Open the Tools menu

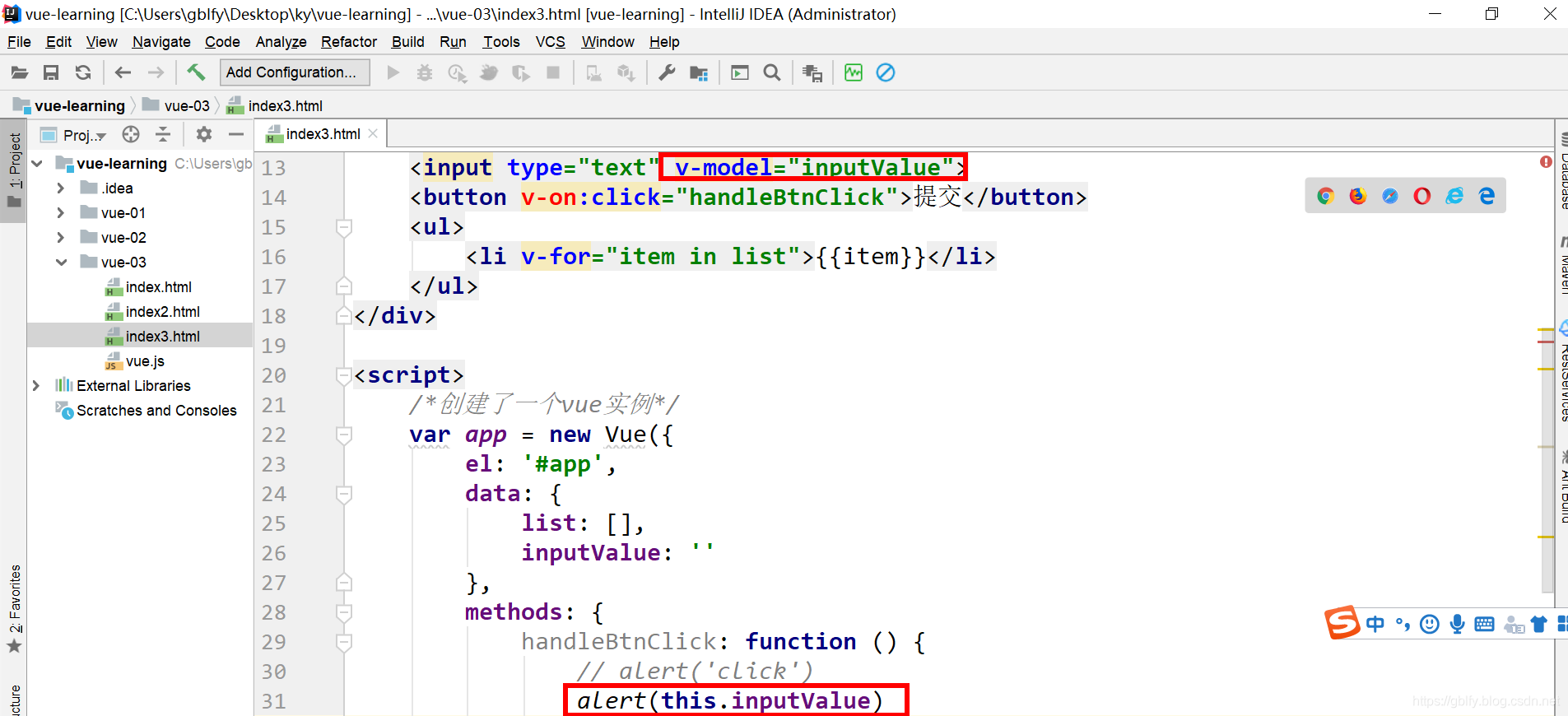point(501,42)
